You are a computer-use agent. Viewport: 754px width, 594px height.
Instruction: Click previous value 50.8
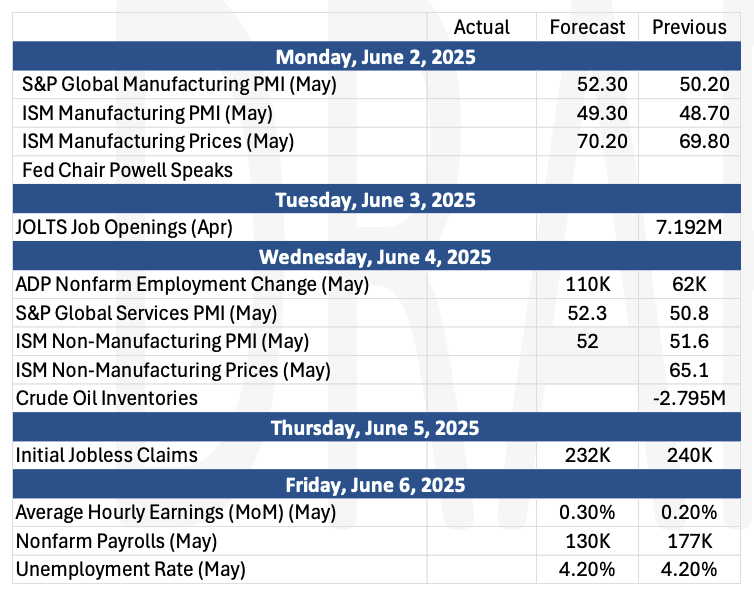coord(689,313)
